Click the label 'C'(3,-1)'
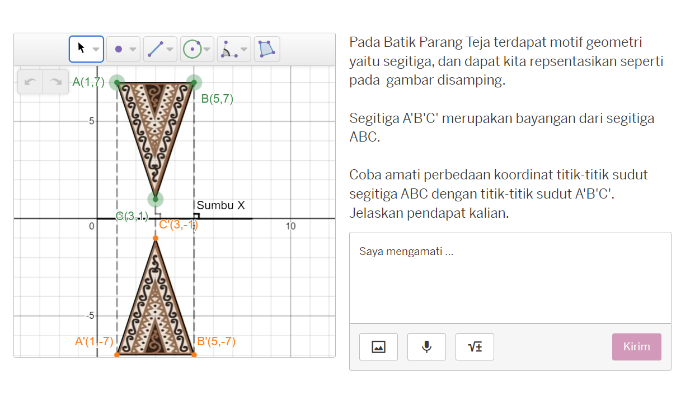Image resolution: width=676 pixels, height=400 pixels. pos(178,225)
